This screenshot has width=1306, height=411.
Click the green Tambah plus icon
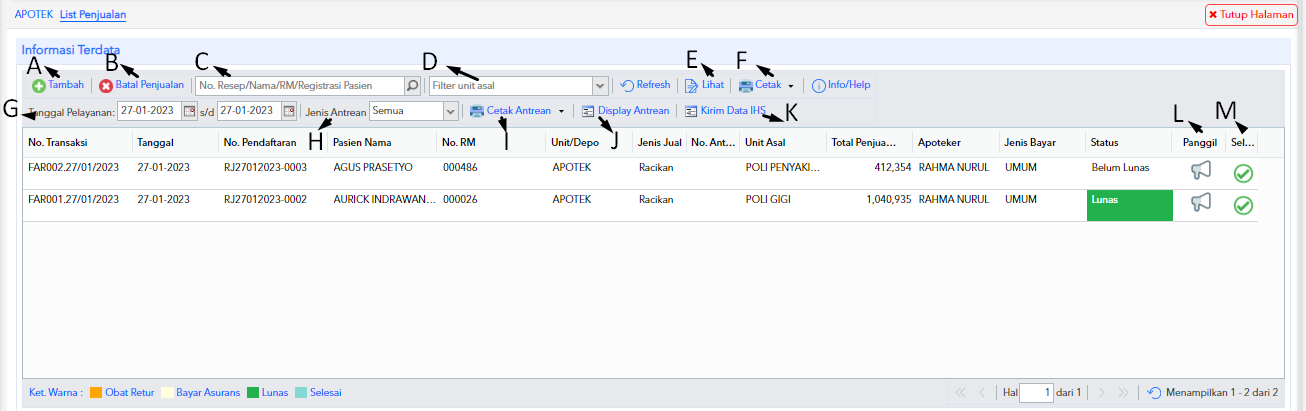pos(39,86)
